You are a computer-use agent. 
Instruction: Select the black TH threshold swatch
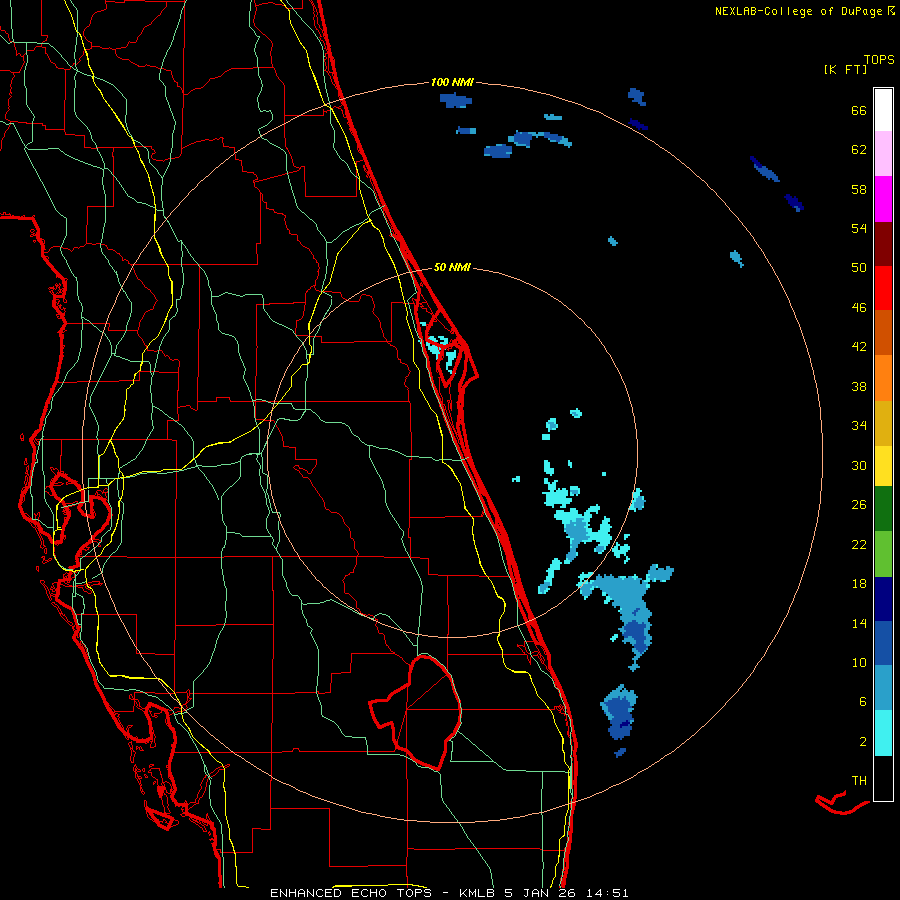[x=883, y=778]
